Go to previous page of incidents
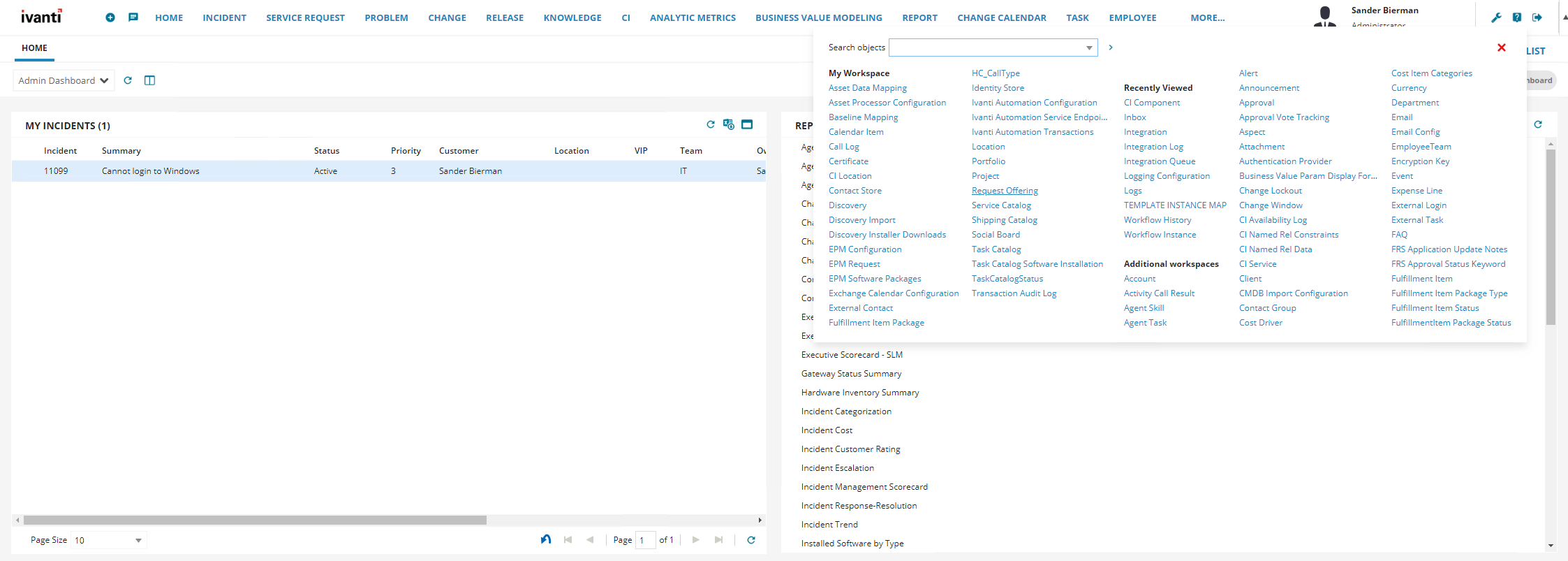Screen dimensions: 1568x561 (x=590, y=539)
